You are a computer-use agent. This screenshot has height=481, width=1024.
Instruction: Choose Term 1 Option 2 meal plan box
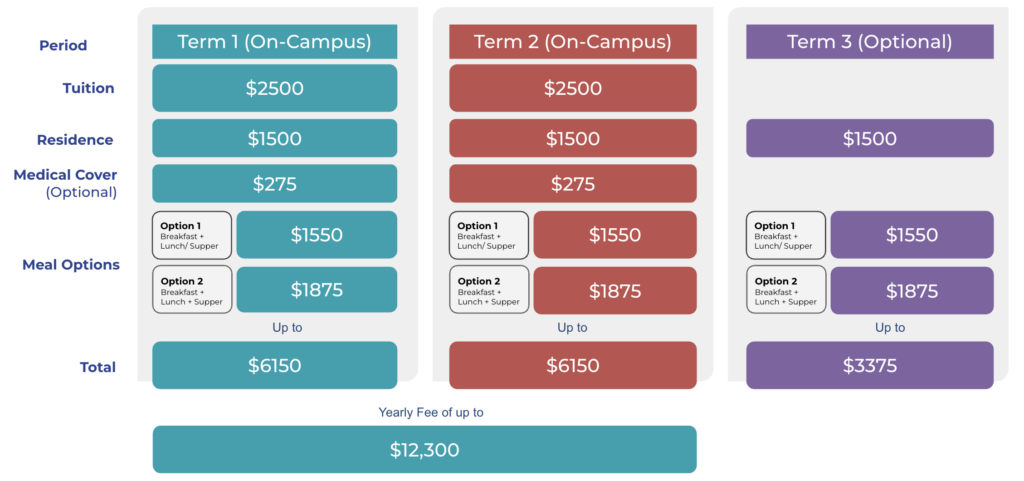pyautogui.click(x=192, y=290)
